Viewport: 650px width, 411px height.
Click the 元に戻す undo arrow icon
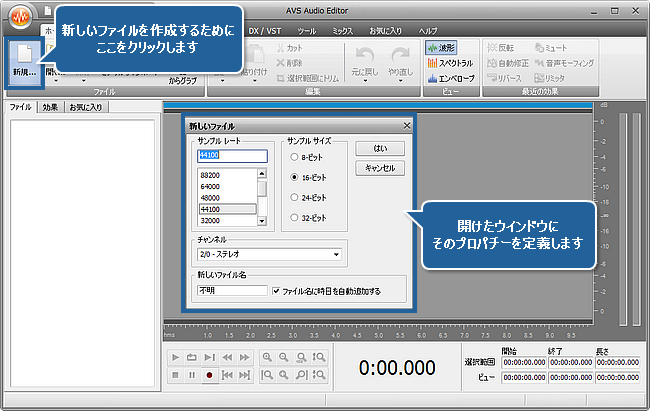365,55
